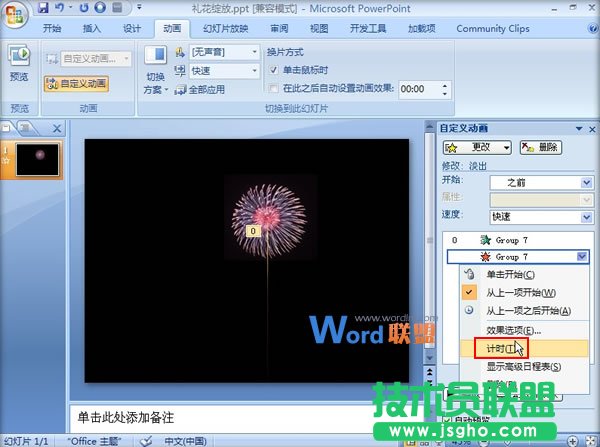Open the selected Group 7 entry's dropdown arrow
Viewport: 600px width, 447px height.
(582, 256)
